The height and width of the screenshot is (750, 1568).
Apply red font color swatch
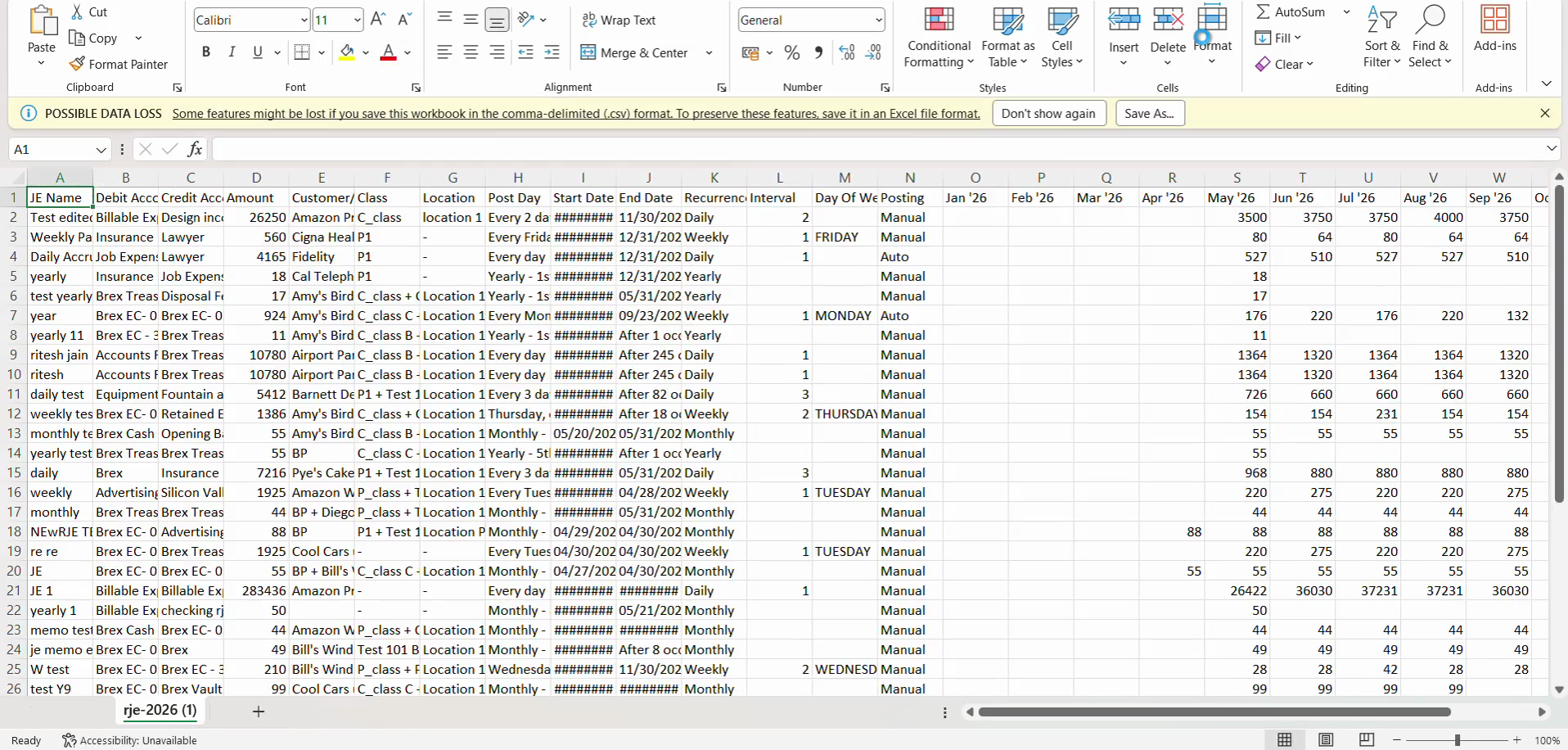(389, 52)
